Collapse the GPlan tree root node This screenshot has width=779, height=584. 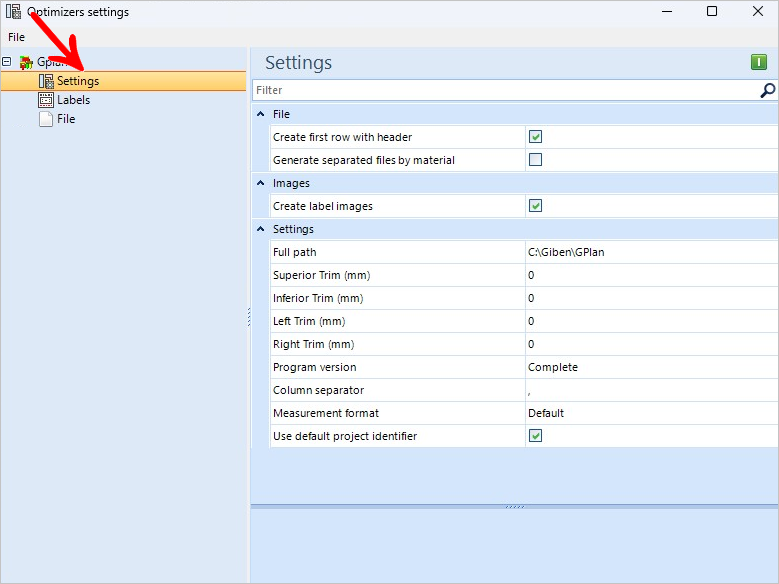[x=7, y=62]
